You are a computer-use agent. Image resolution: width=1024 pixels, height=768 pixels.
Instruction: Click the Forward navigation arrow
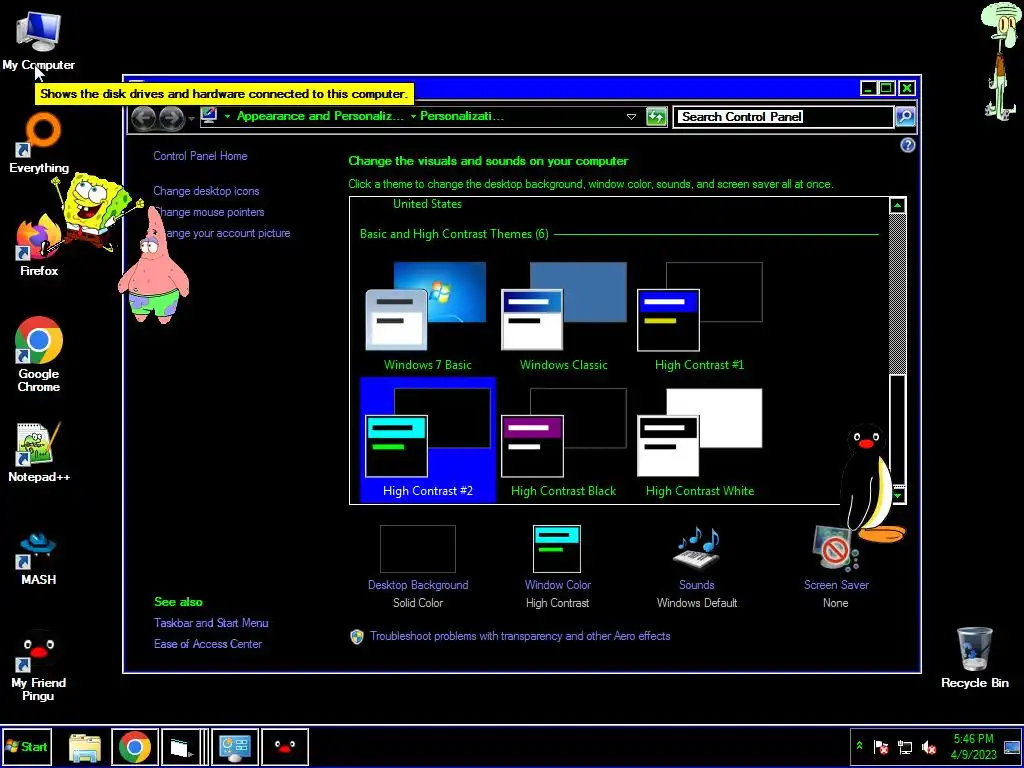[171, 118]
